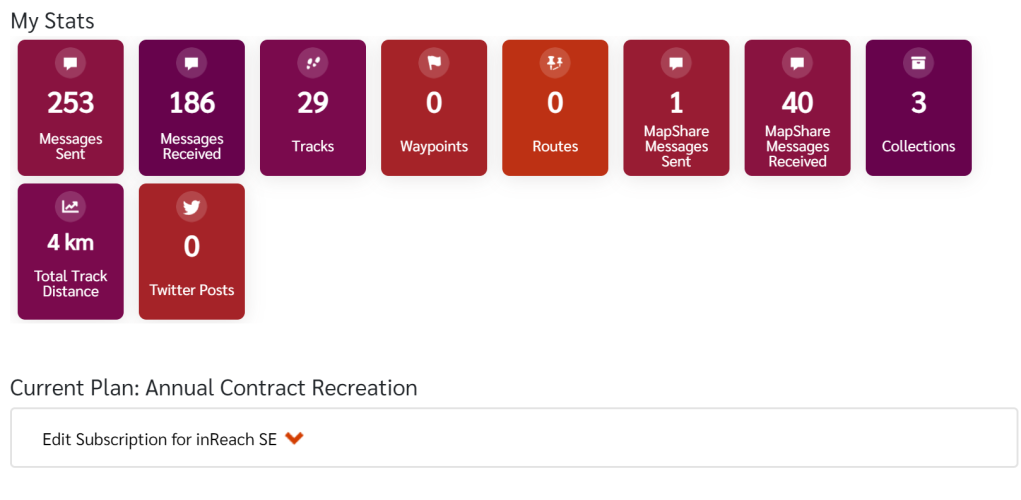1021x500 pixels.
Task: Select the Tracks footprints icon
Action: pyautogui.click(x=313, y=63)
